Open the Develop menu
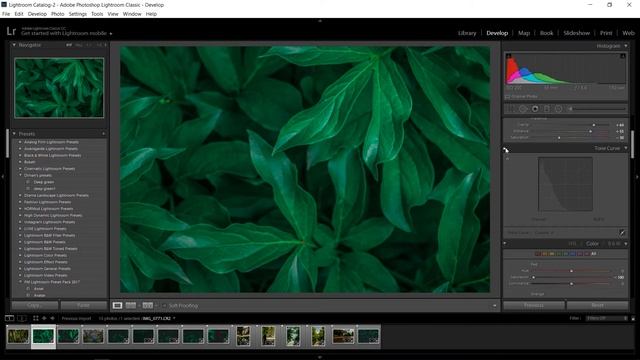This screenshot has width=640, height=360. (37, 14)
